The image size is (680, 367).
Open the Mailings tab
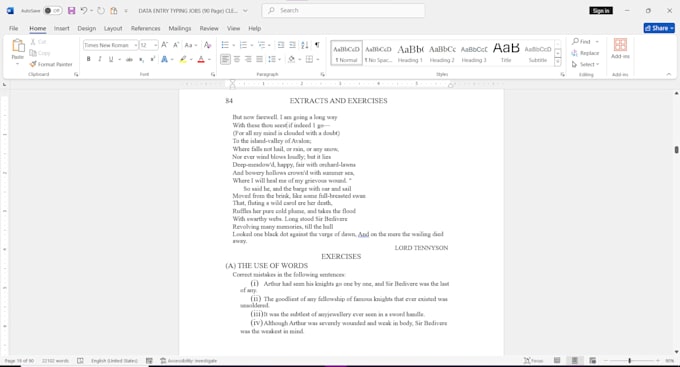tap(180, 28)
